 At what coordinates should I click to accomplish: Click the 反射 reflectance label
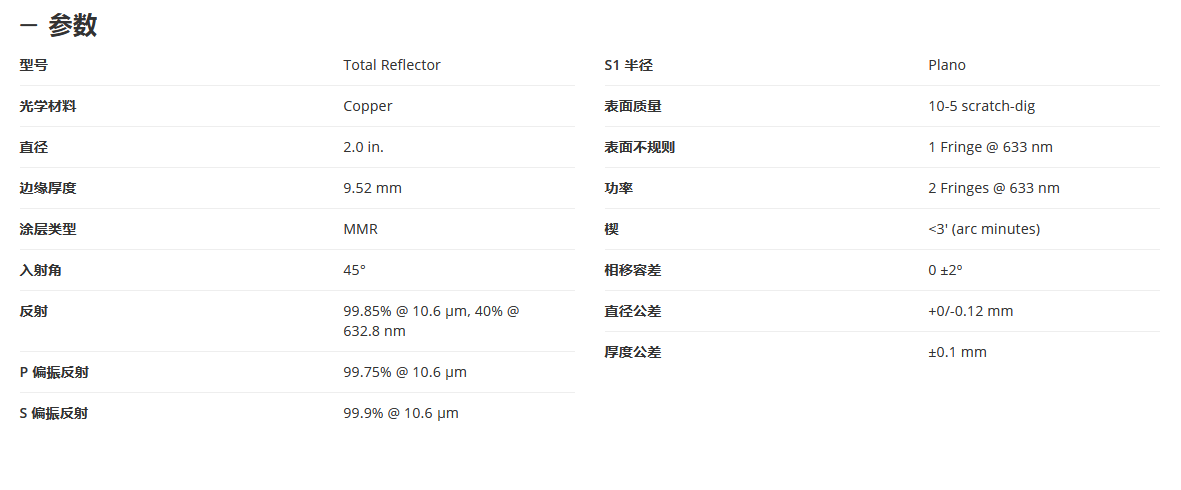coord(33,311)
